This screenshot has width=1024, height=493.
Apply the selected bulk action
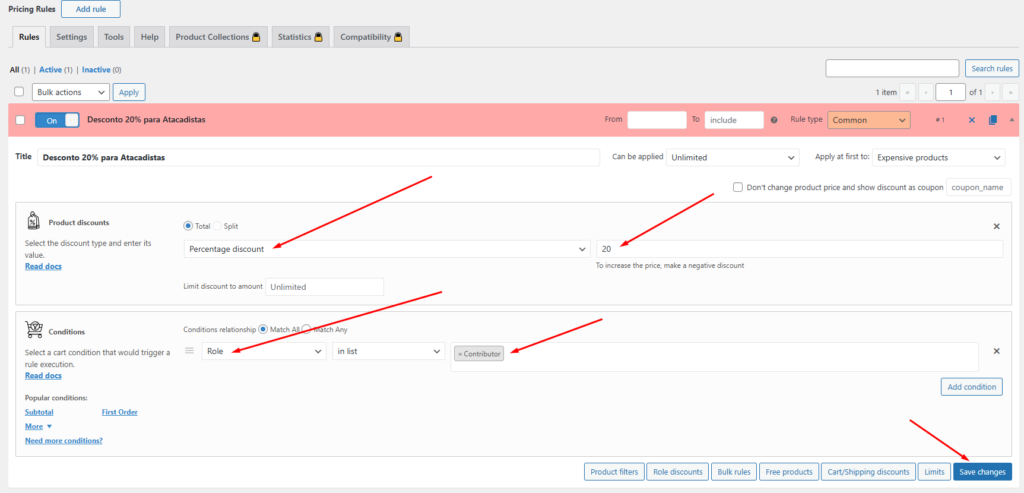click(129, 92)
